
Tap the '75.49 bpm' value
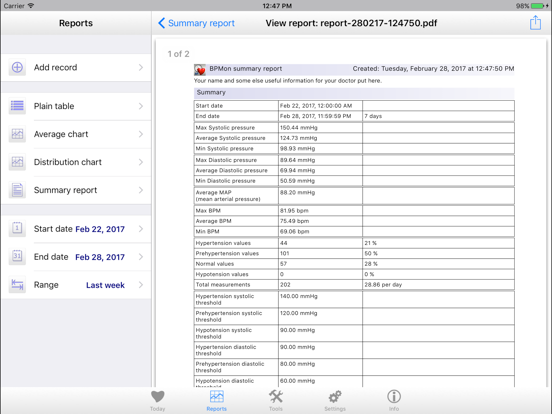294,221
